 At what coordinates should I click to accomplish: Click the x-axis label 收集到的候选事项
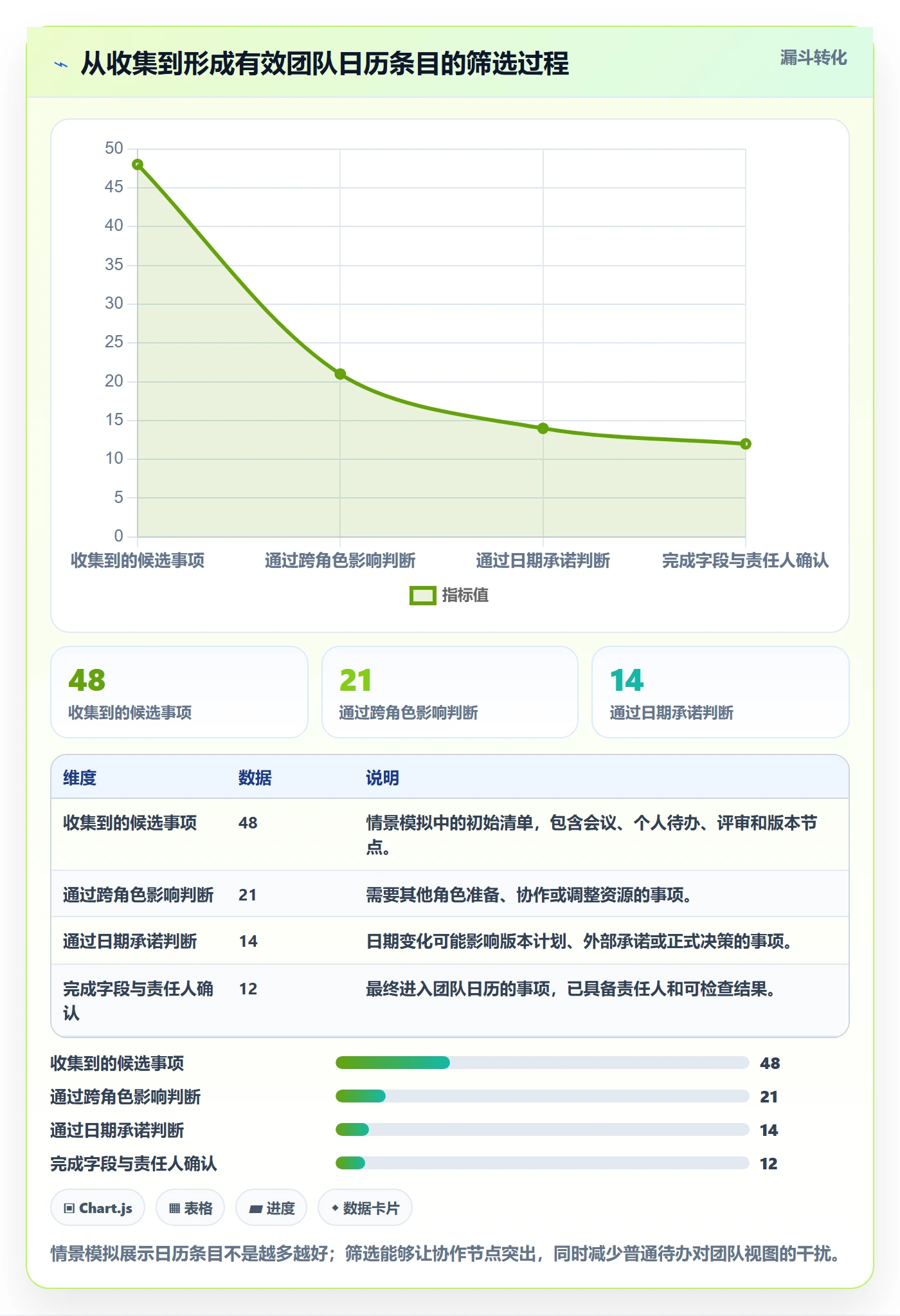138,561
